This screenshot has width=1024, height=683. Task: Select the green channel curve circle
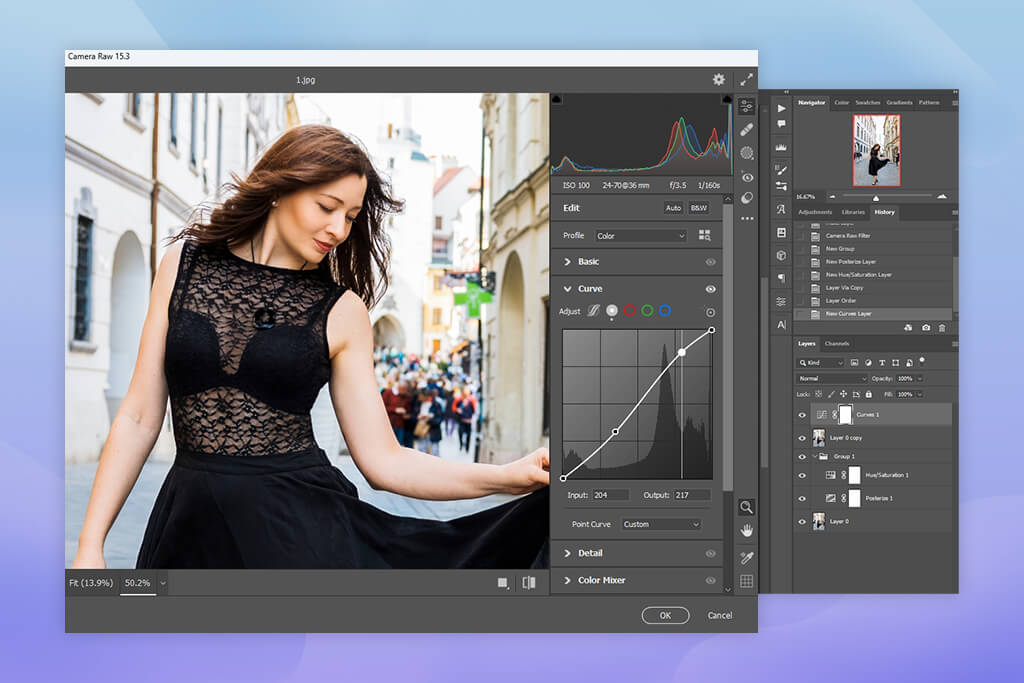(647, 311)
